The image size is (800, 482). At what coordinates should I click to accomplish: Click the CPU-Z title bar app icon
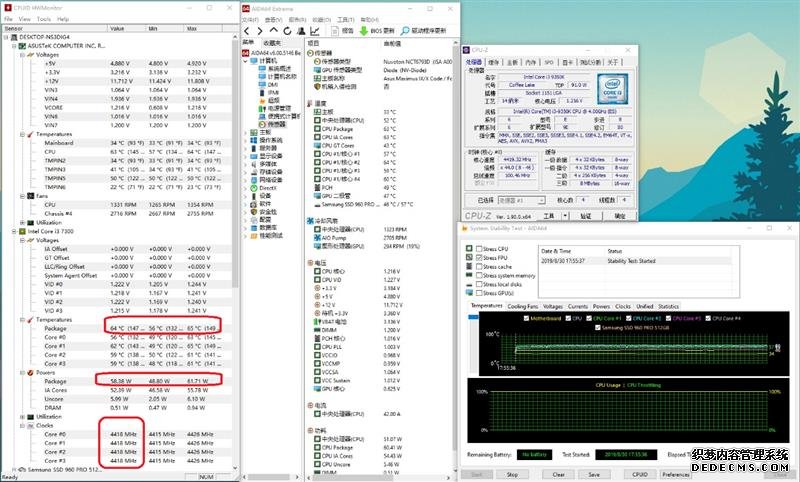point(466,49)
